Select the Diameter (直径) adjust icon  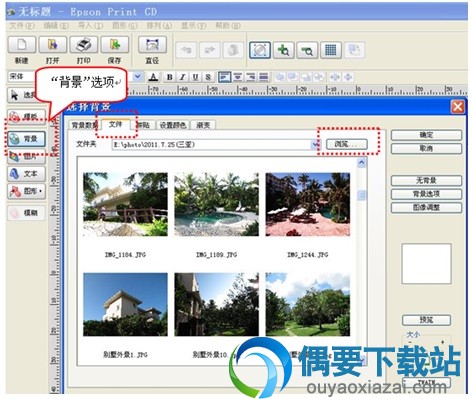click(152, 45)
